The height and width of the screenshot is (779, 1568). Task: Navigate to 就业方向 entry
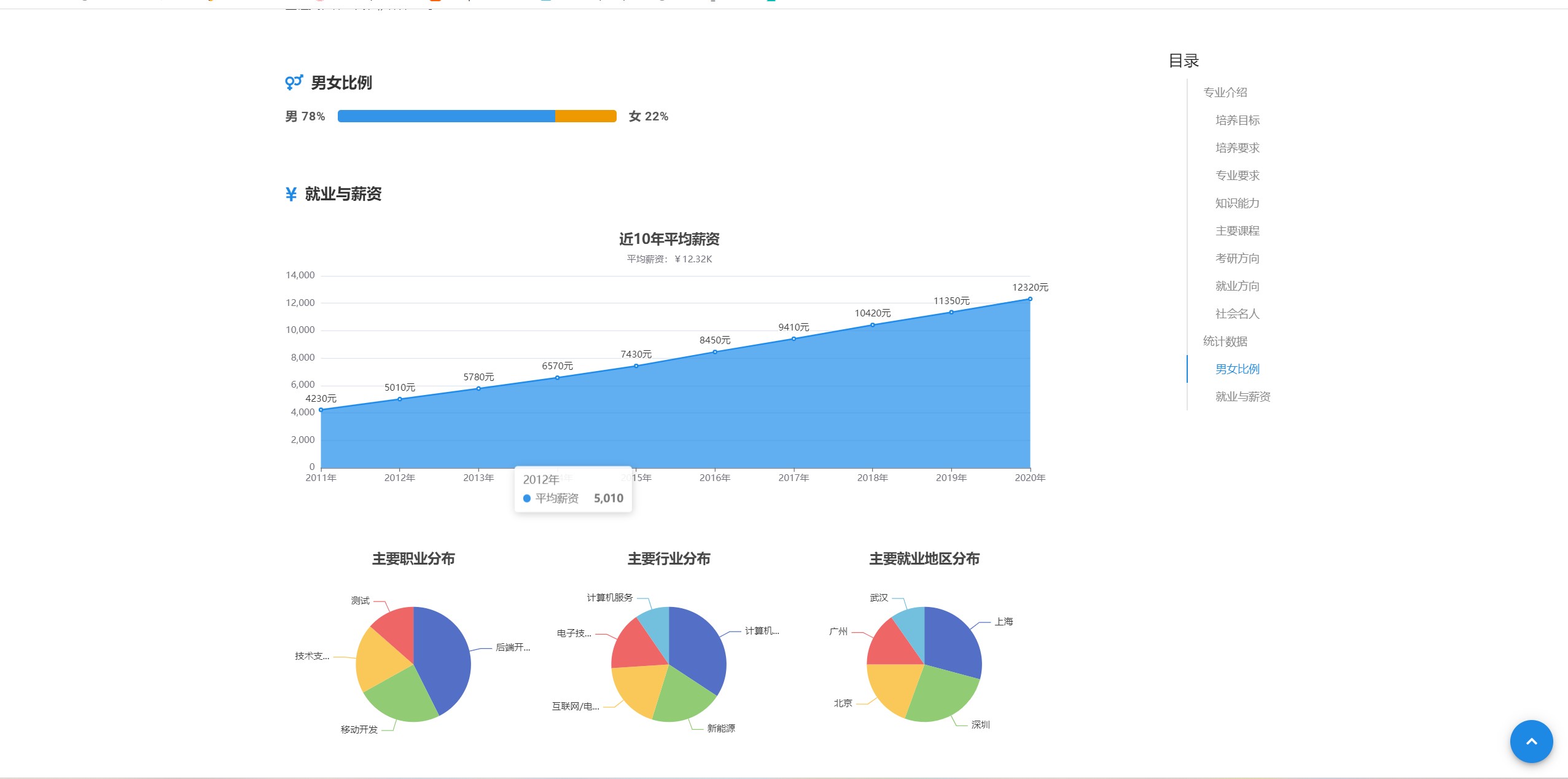coord(1237,286)
